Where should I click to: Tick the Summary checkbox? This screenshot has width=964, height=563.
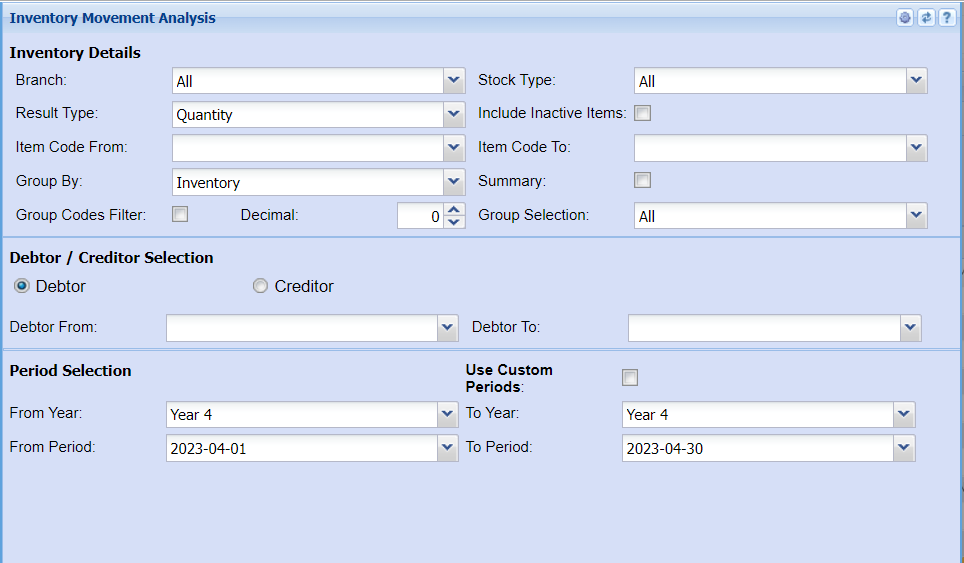643,180
